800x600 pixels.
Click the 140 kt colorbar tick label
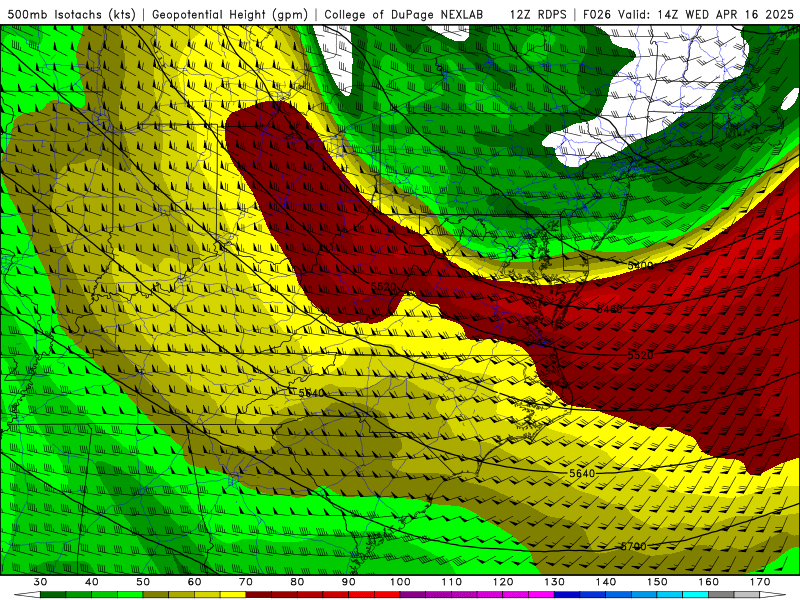click(x=606, y=582)
